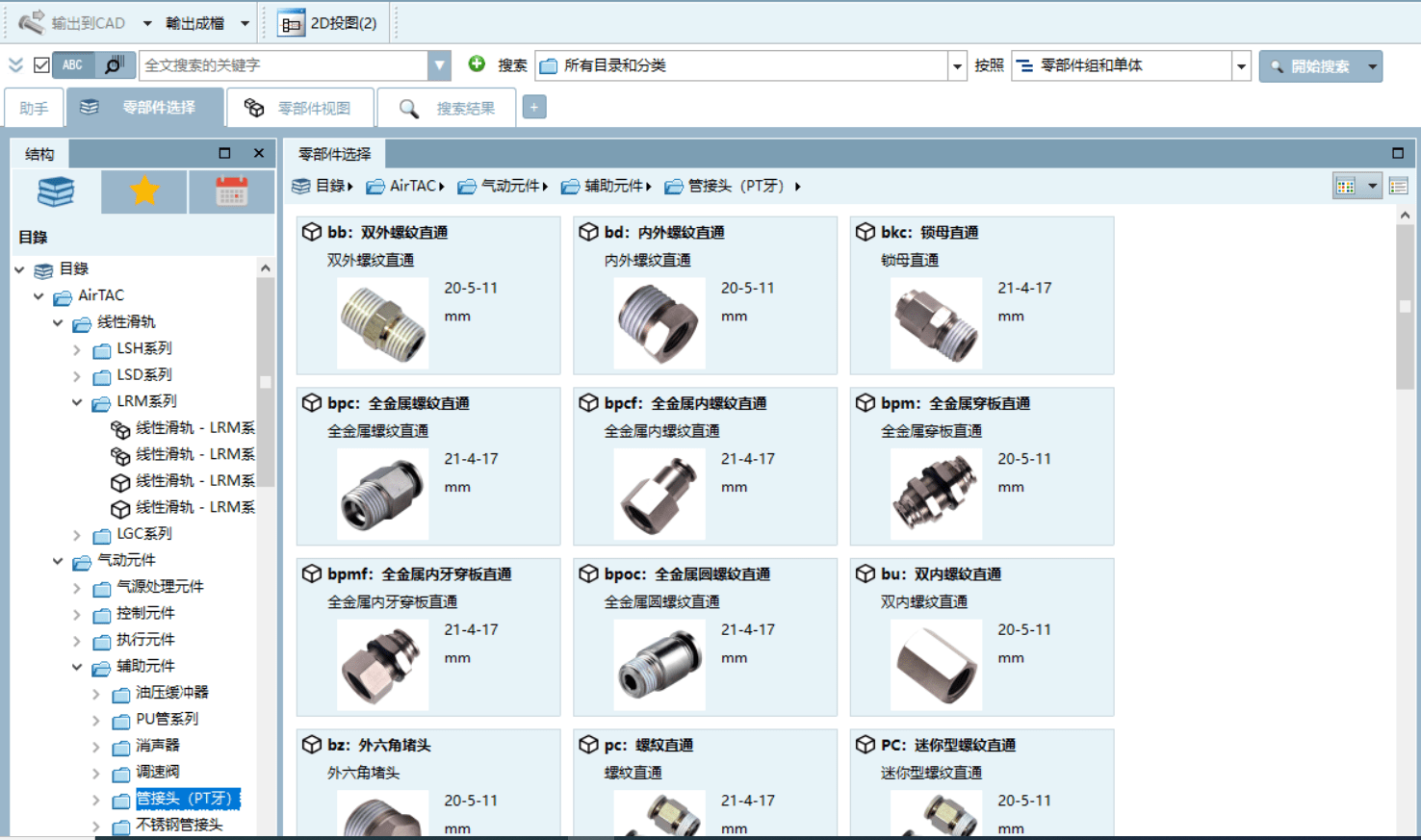Viewport: 1421px width, 840px height.
Task: Click the 辅助元件 breadcrumb link
Action: click(x=613, y=186)
